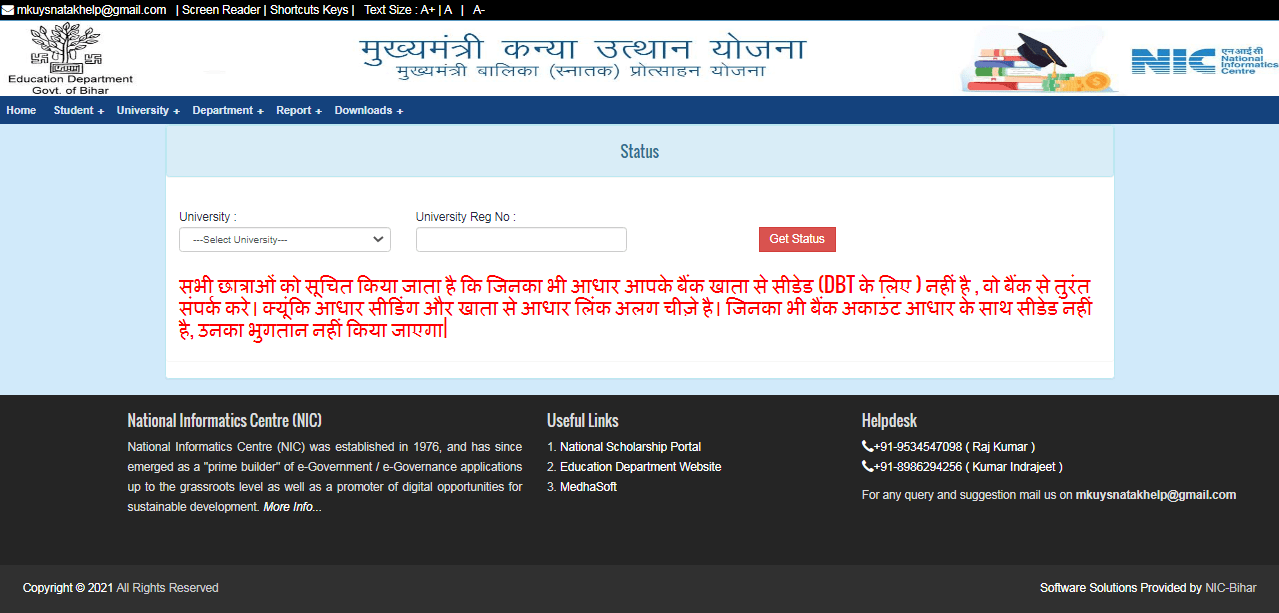Click the phone icon beside Raj Kumar's number
Screen dimensions: 1279x613
(x=866, y=446)
